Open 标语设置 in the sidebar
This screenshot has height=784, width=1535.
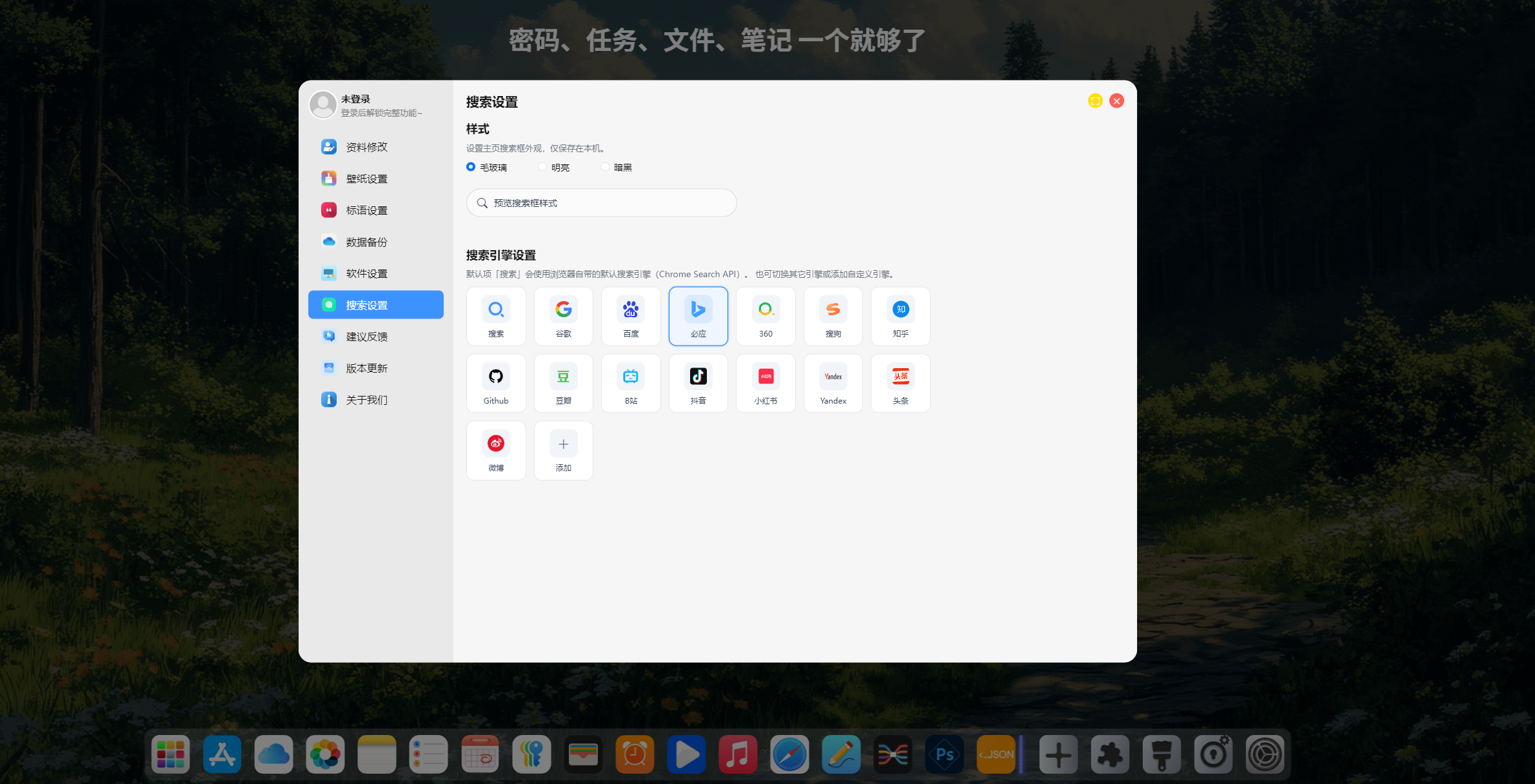click(x=376, y=210)
